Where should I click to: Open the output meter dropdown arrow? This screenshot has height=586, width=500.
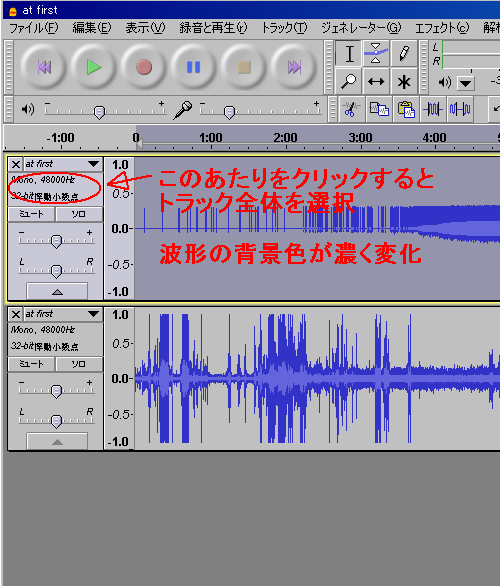[x=466, y=83]
